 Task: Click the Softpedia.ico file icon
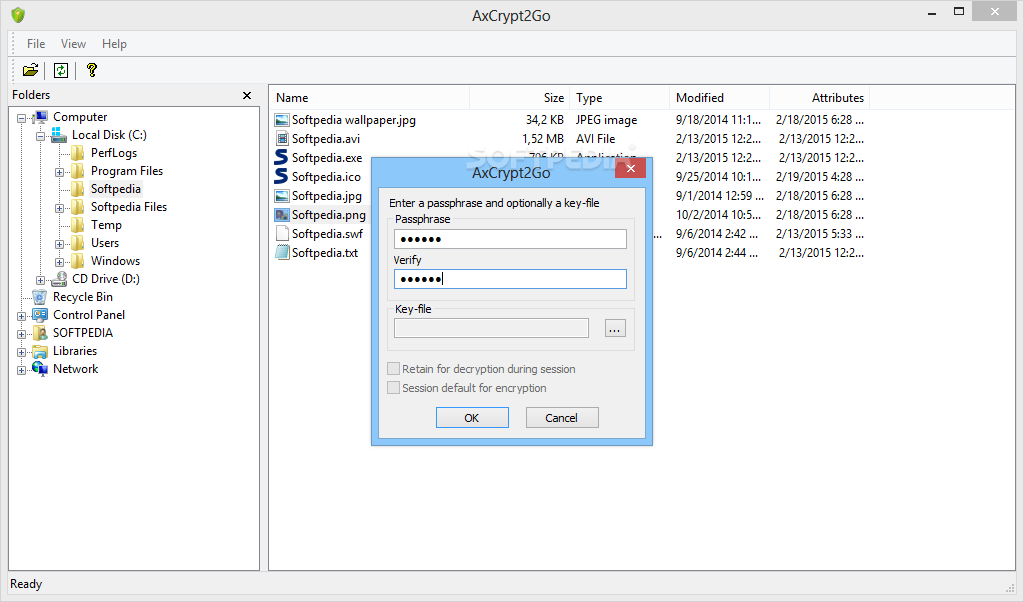tap(281, 176)
